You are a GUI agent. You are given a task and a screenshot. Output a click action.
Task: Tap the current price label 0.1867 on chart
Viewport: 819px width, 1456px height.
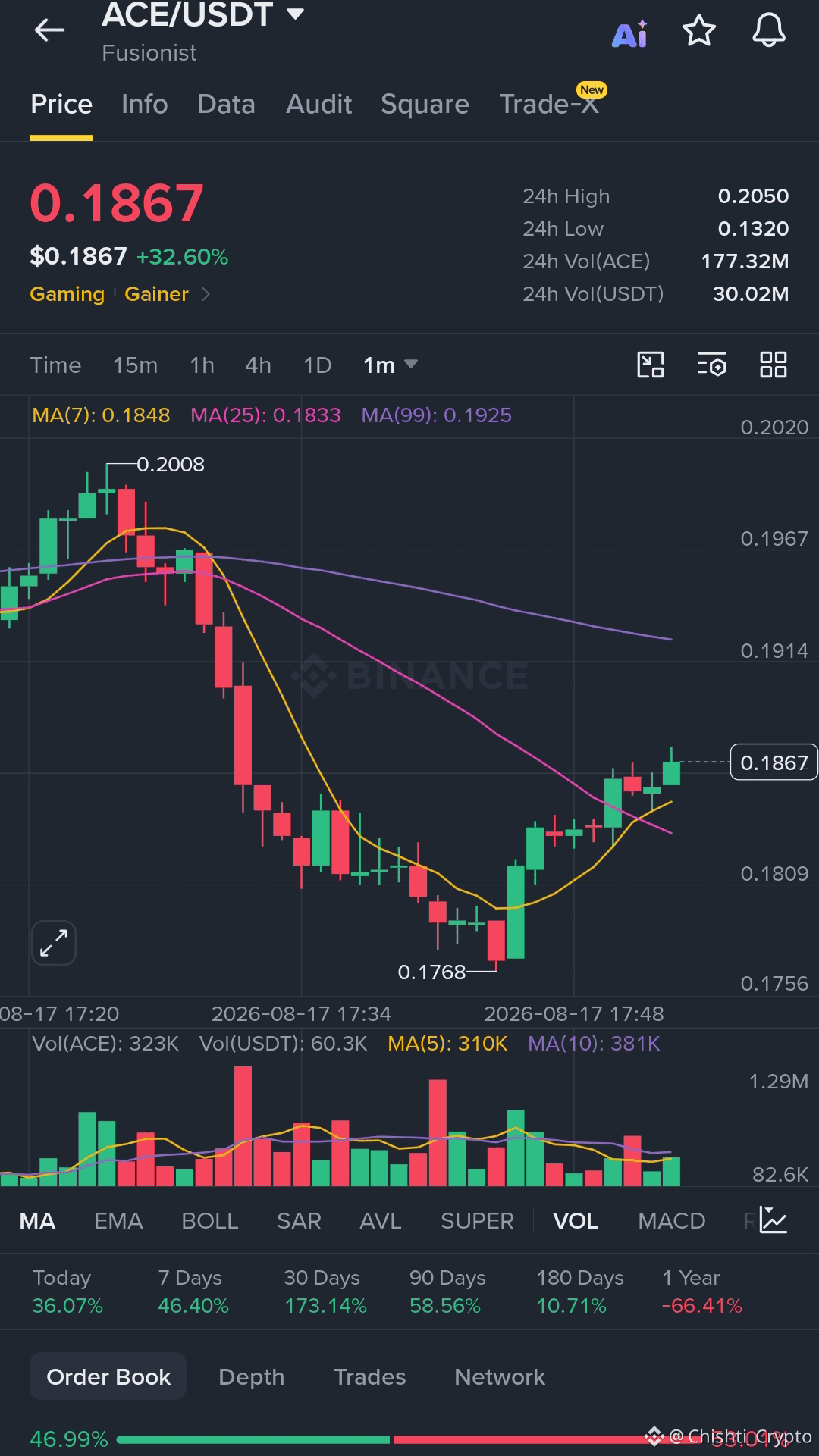(774, 762)
